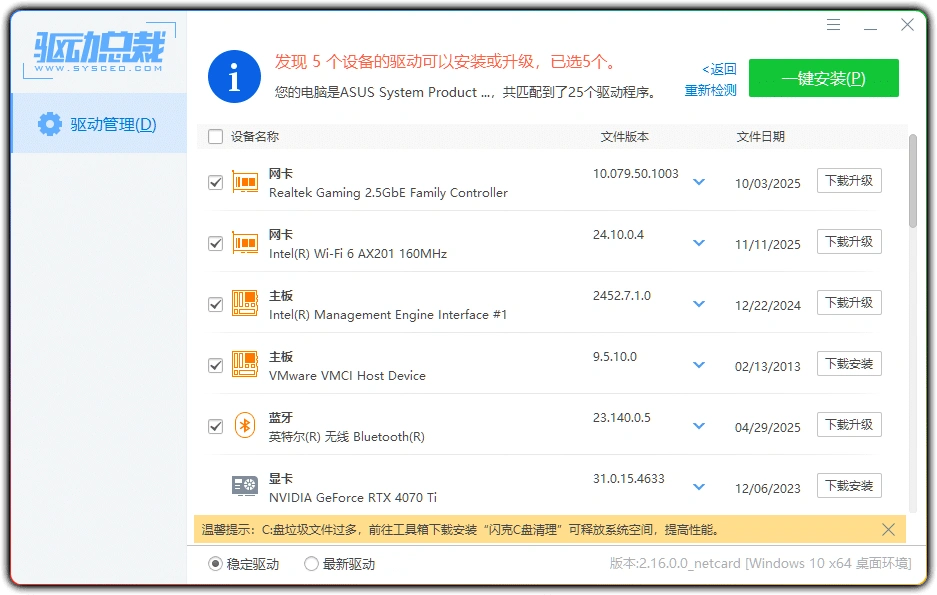The height and width of the screenshot is (595, 937).
Task: Click the 一键安装(P) green button
Action: pyautogui.click(x=823, y=78)
